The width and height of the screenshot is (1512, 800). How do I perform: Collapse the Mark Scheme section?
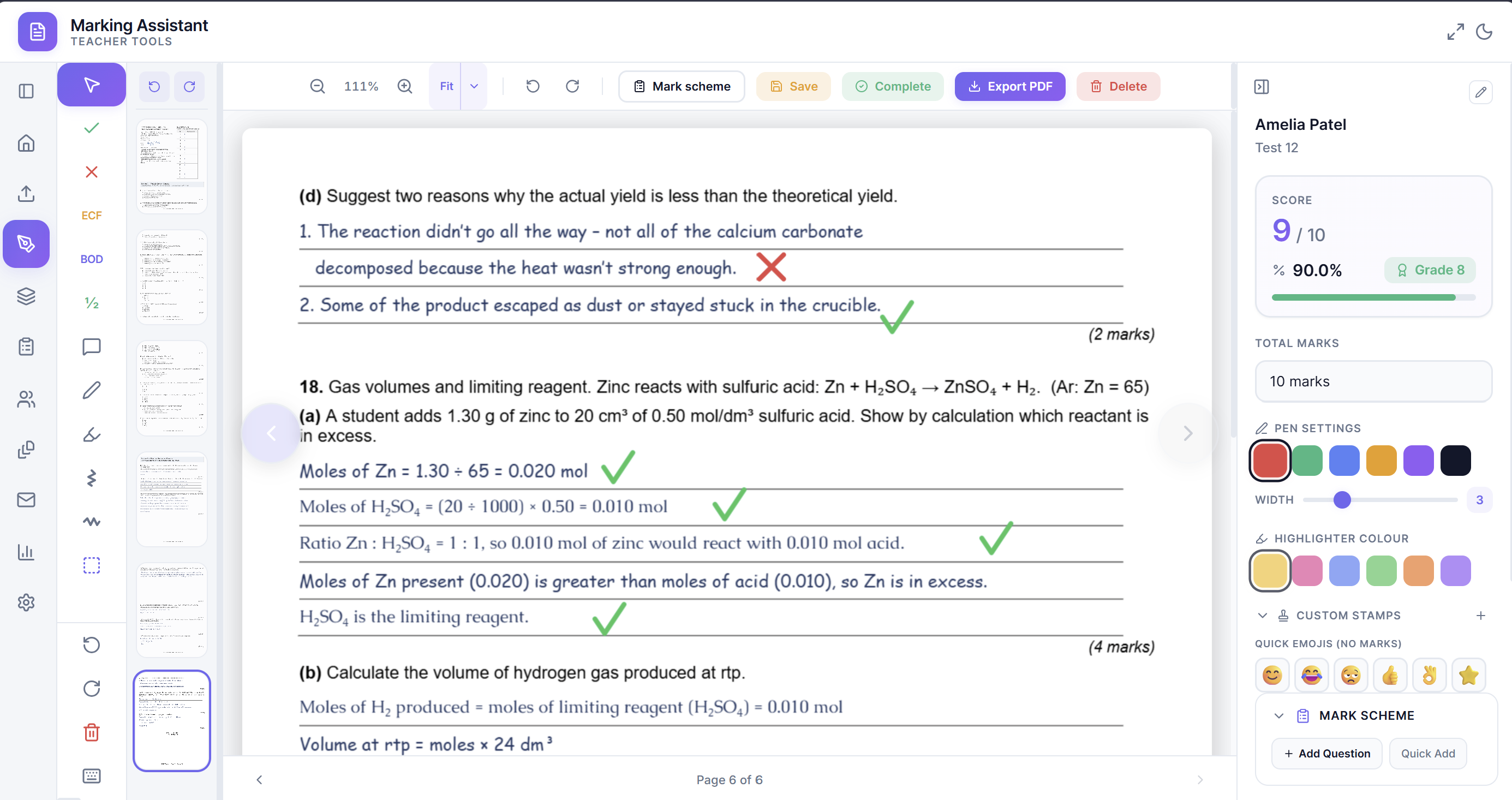click(1279, 715)
